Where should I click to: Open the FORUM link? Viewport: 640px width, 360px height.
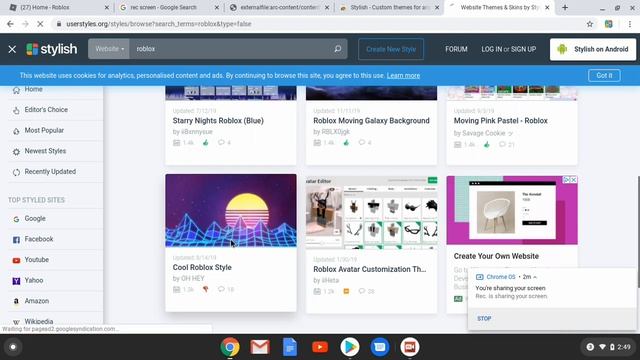456,49
